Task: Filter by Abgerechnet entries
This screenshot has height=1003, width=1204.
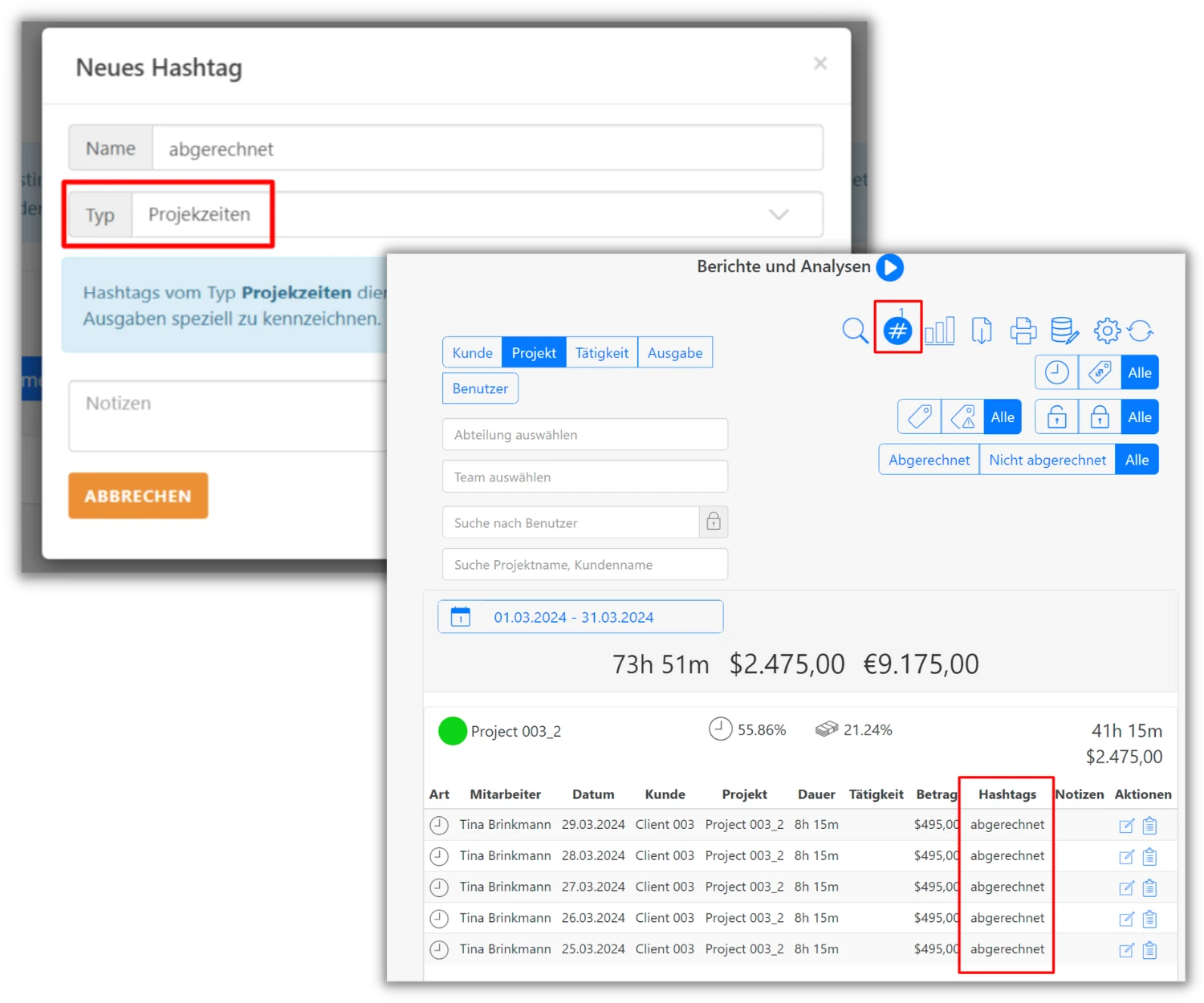Action: tap(929, 460)
